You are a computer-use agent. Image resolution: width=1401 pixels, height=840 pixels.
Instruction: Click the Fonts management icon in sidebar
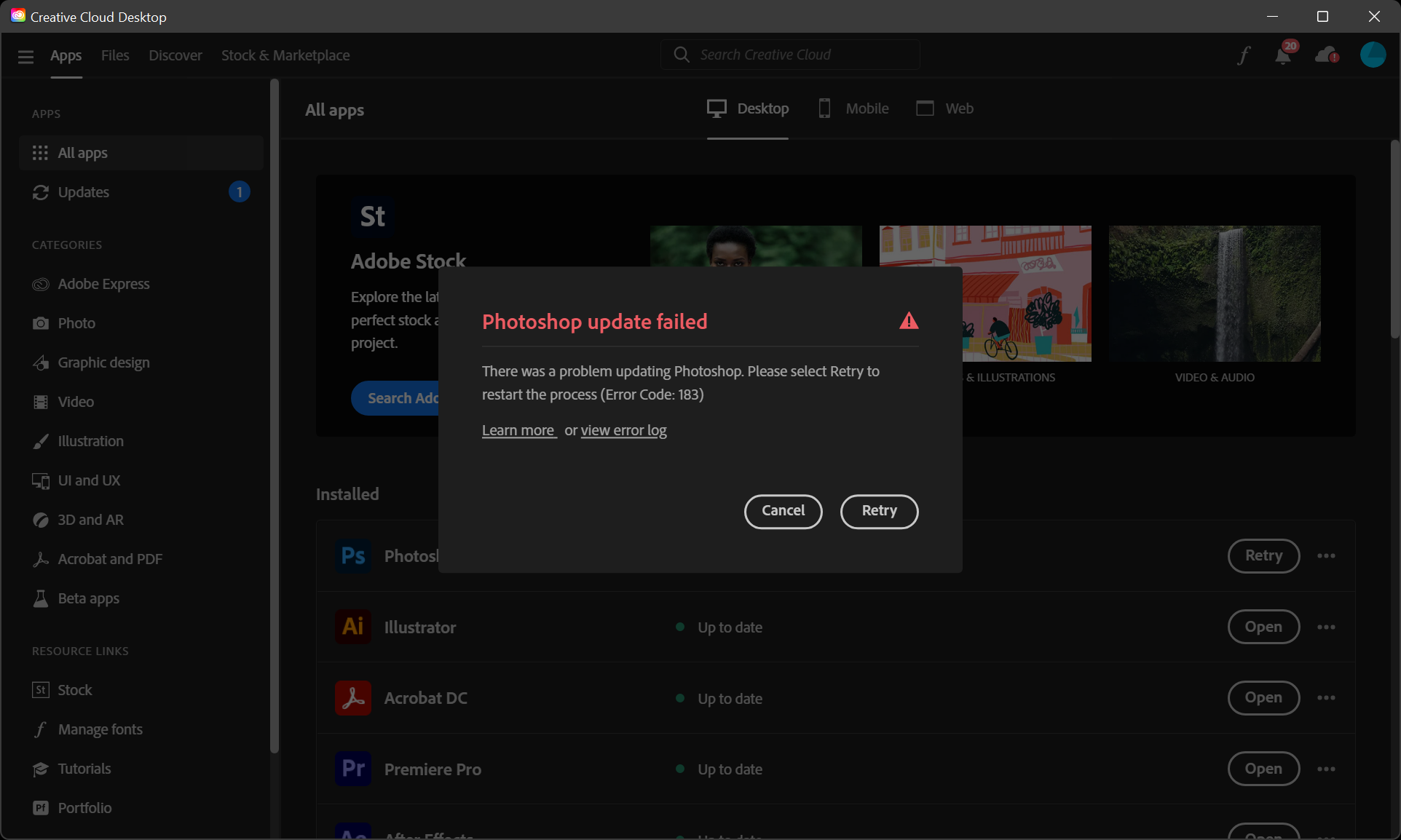tap(38, 729)
